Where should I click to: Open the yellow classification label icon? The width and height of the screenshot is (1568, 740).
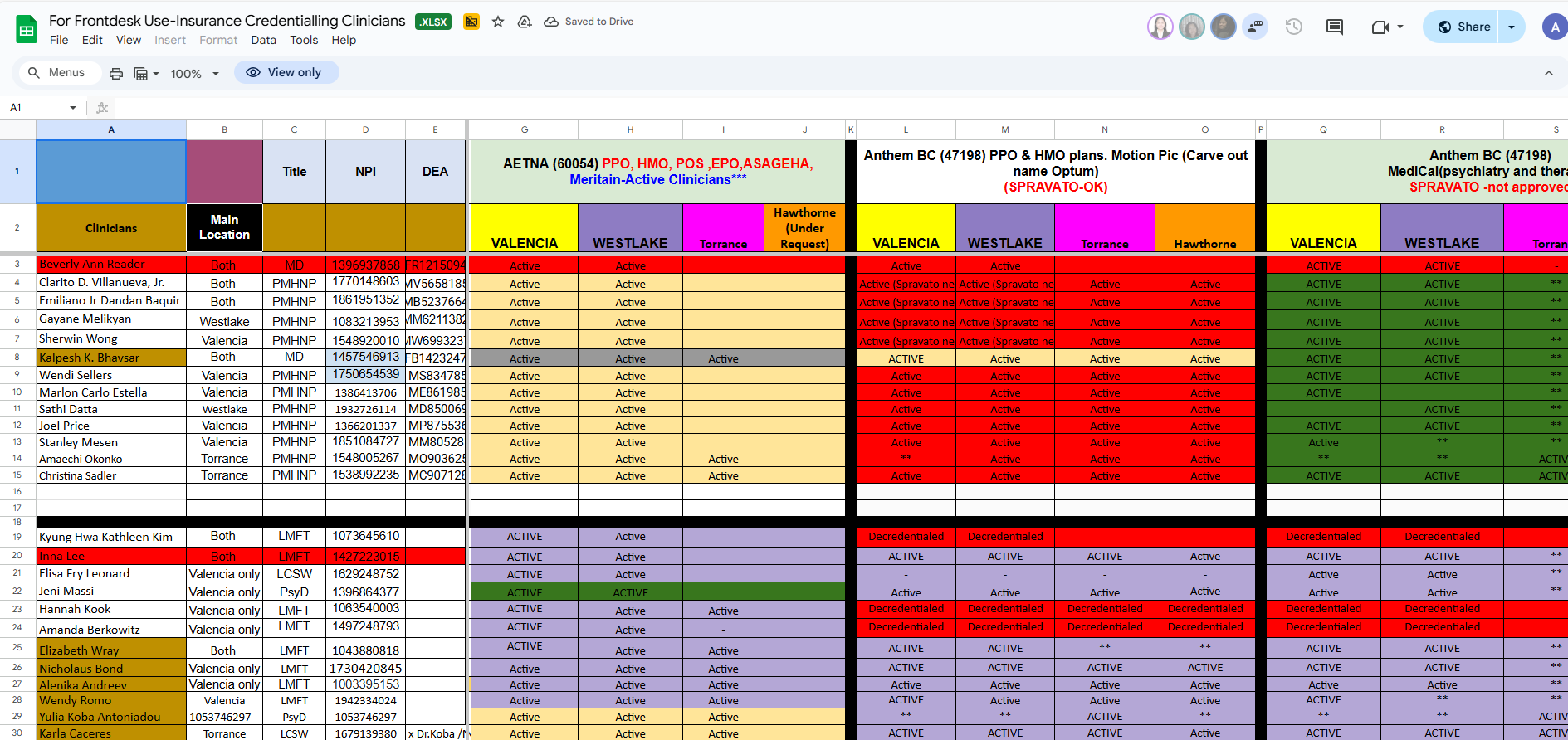tap(471, 22)
